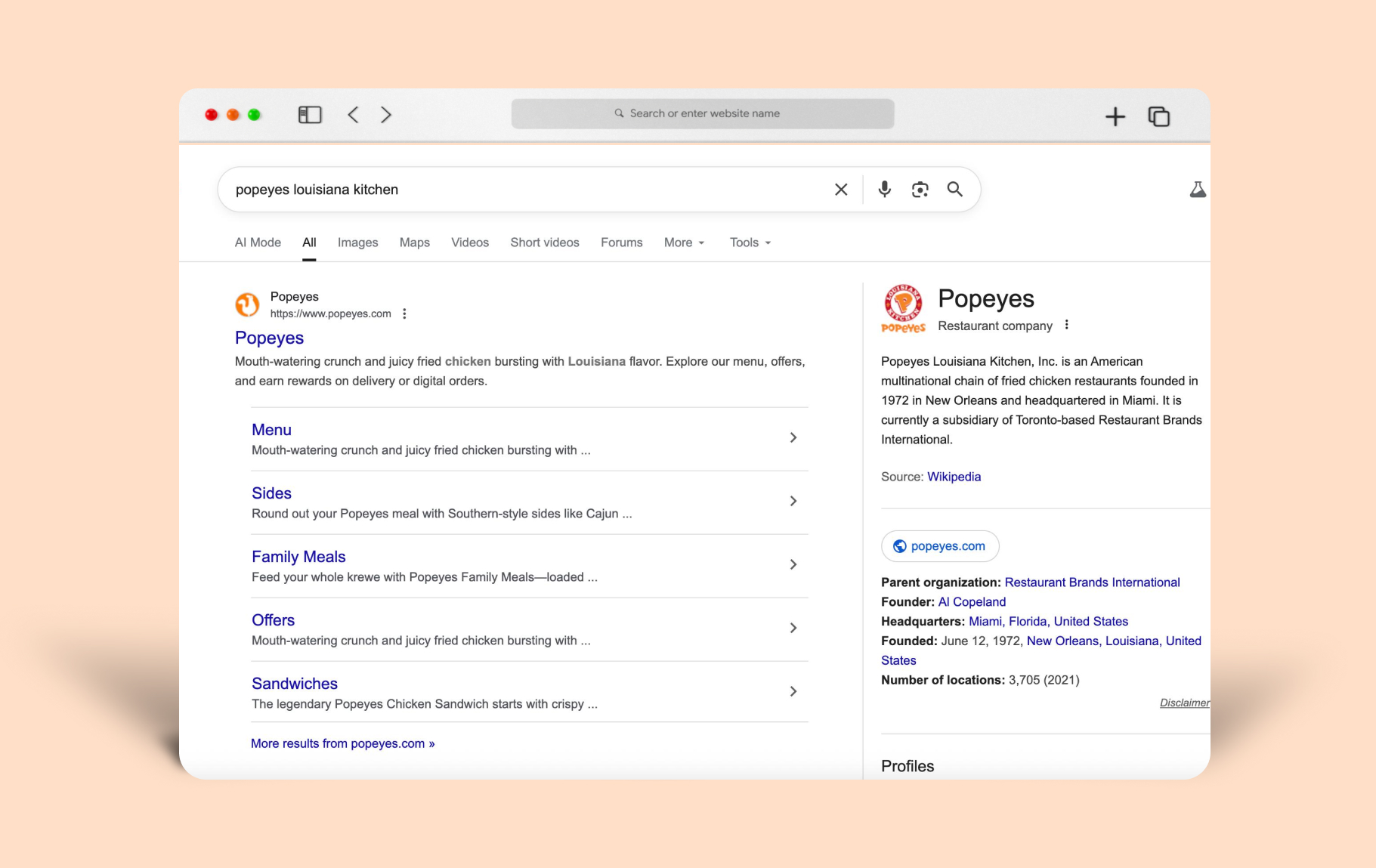Click the popeyes.com website button
The height and width of the screenshot is (868, 1376).
click(x=940, y=546)
